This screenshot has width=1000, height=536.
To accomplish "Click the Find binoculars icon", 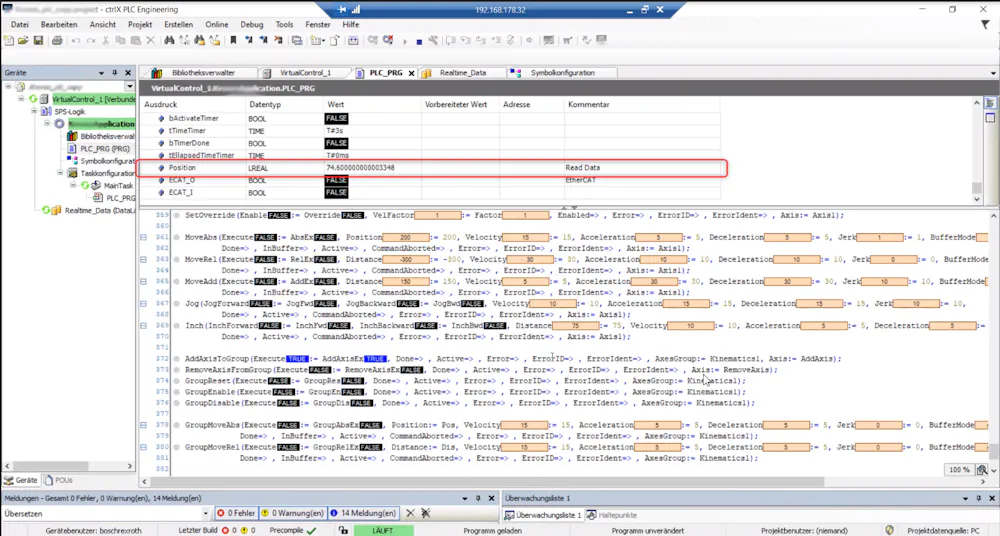I will [x=169, y=40].
